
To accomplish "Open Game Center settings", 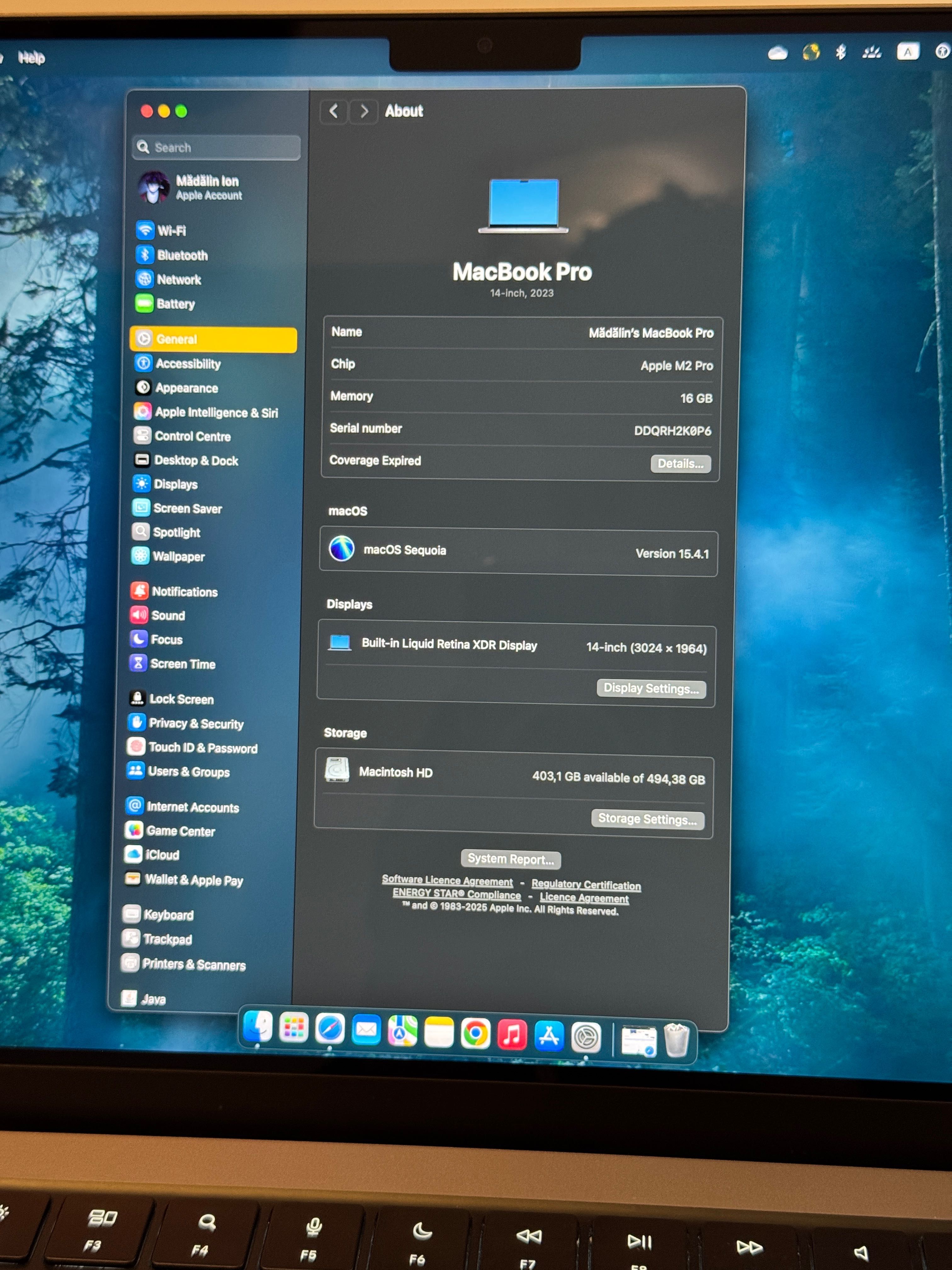I will click(x=171, y=831).
